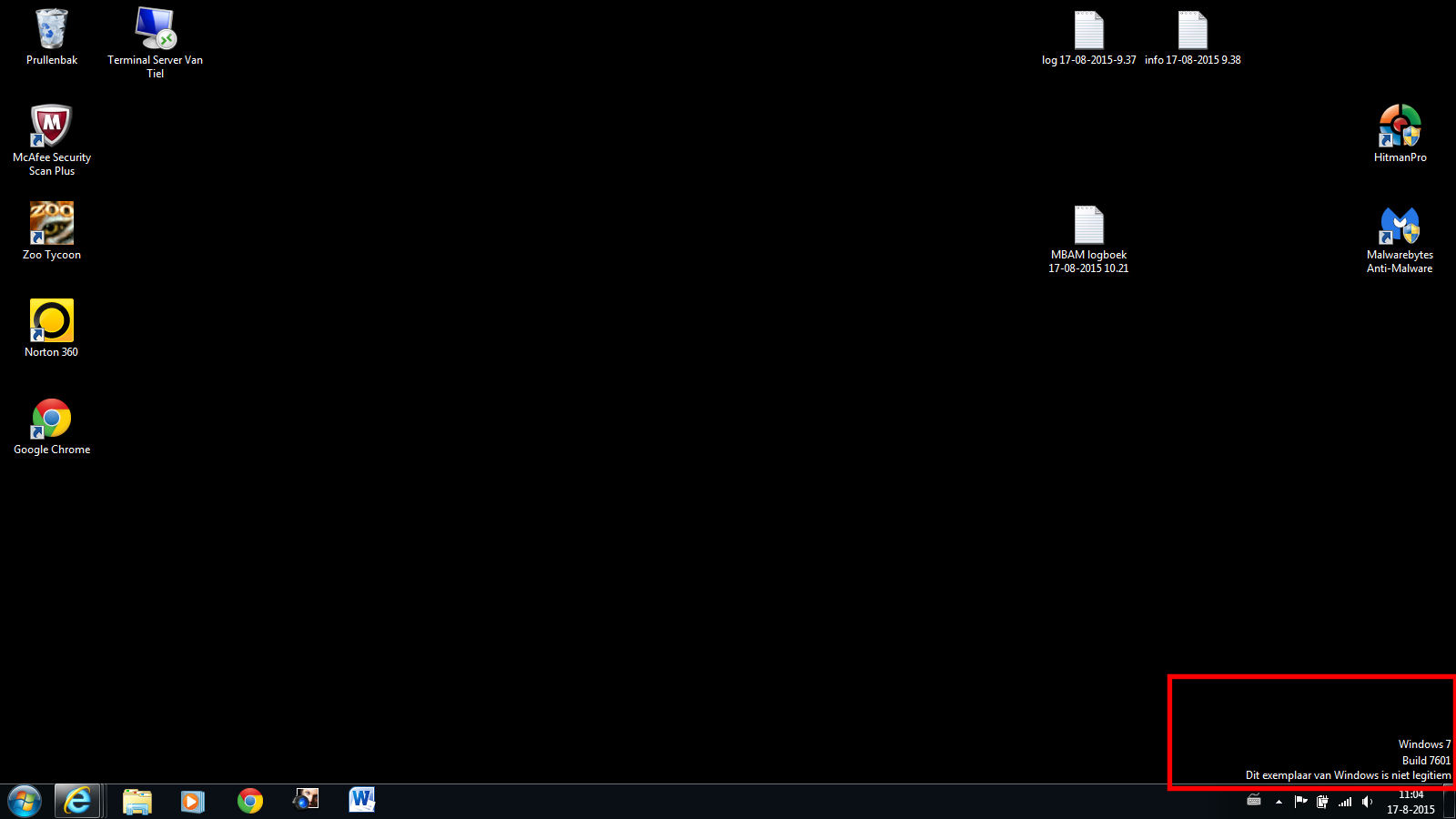Open the Windows Start menu orb
This screenshot has width=1456, height=819.
tap(25, 801)
